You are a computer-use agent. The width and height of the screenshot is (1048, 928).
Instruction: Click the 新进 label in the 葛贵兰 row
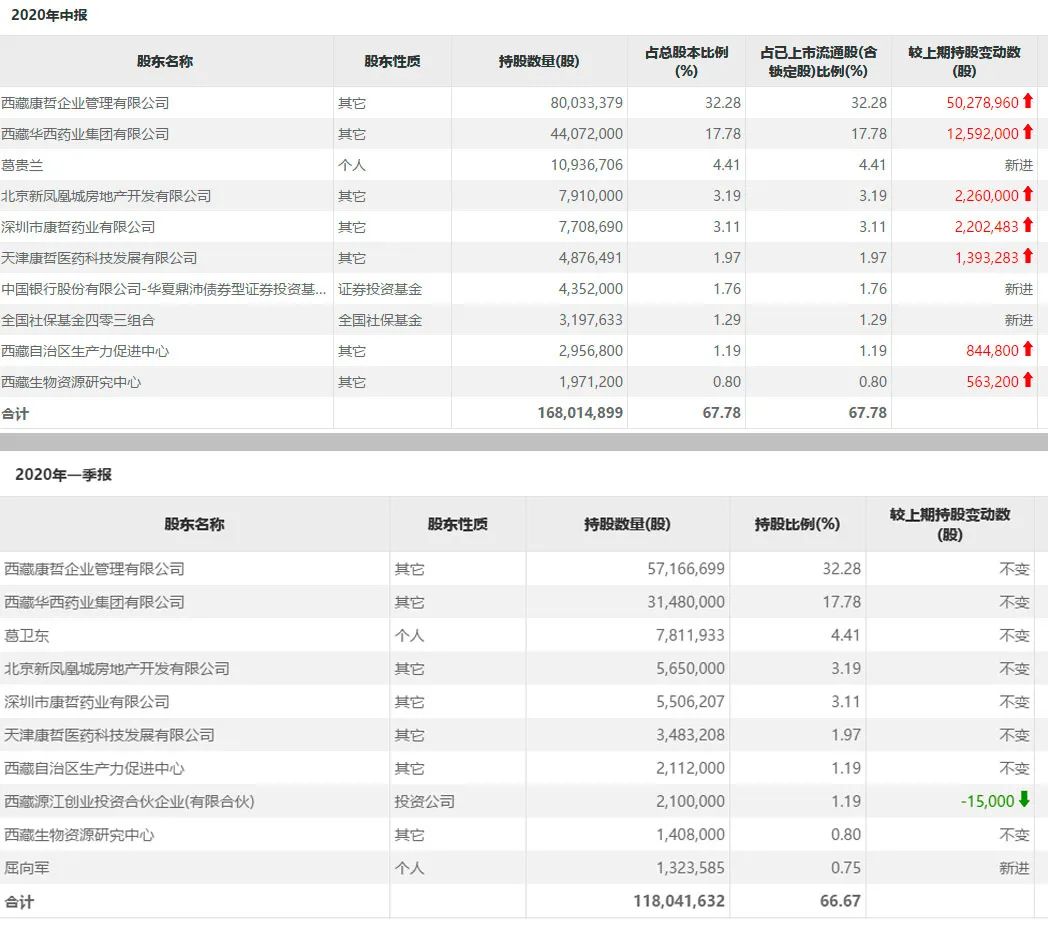[1019, 165]
